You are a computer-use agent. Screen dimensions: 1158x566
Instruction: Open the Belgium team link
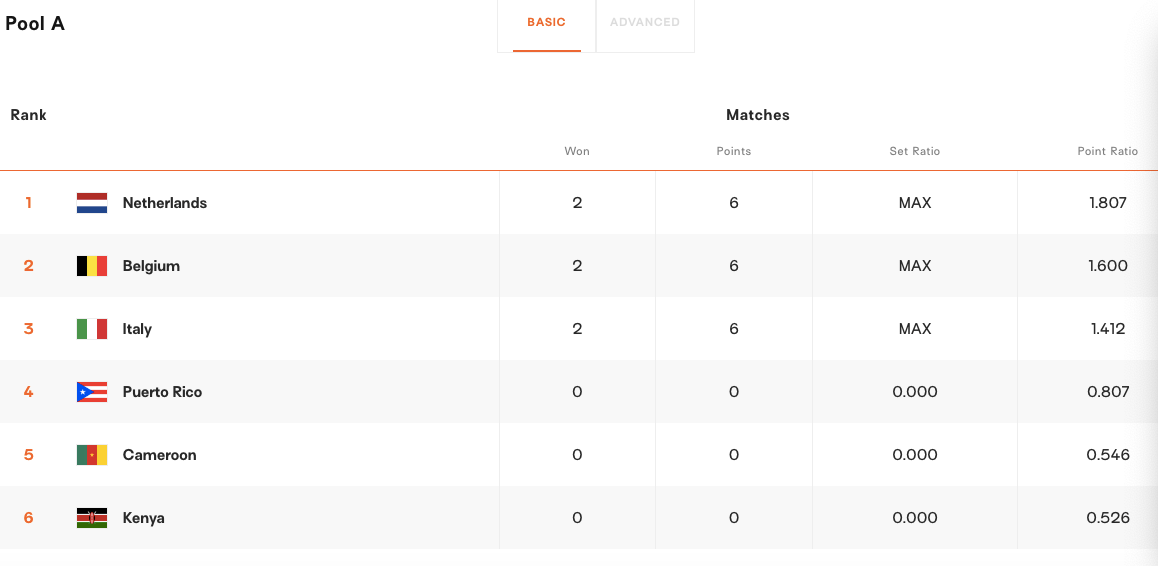tap(151, 265)
